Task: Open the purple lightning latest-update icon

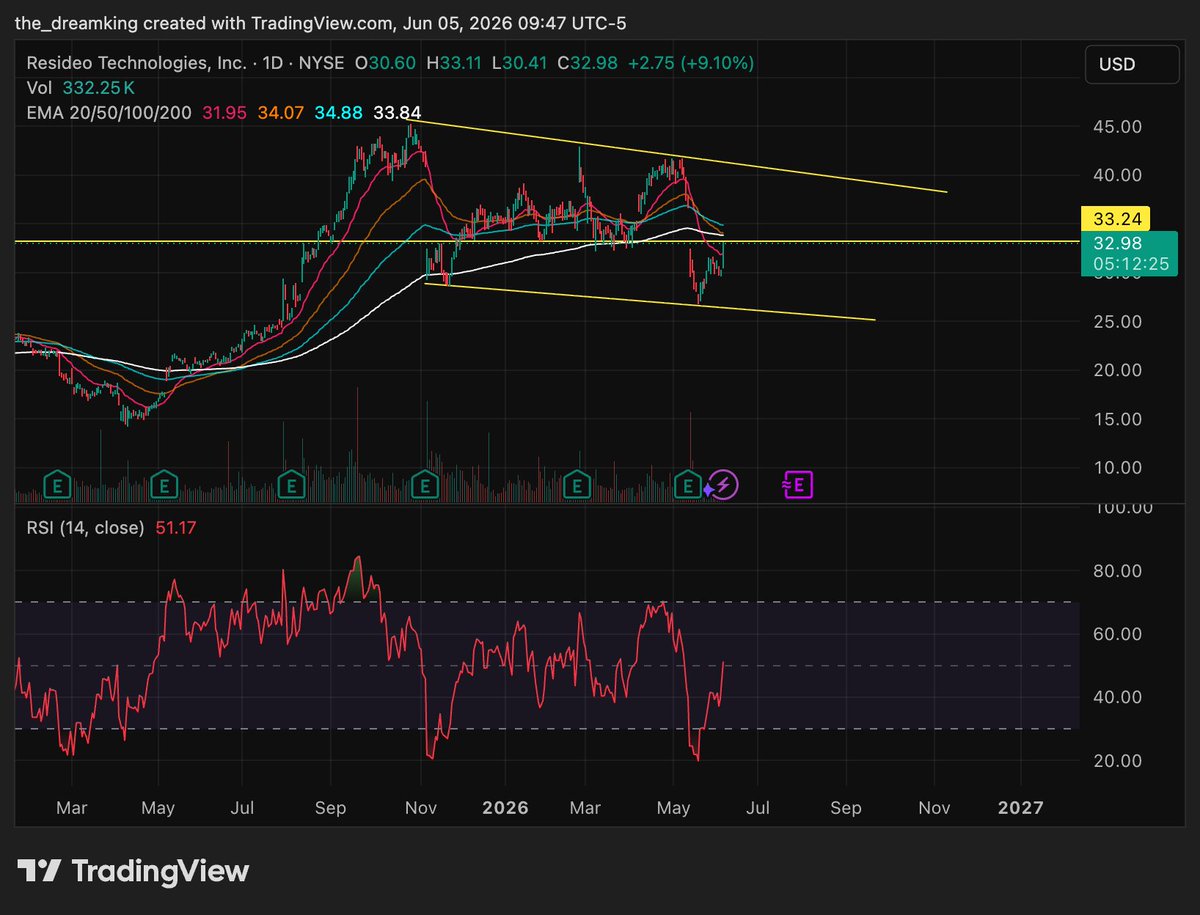Action: pos(723,486)
